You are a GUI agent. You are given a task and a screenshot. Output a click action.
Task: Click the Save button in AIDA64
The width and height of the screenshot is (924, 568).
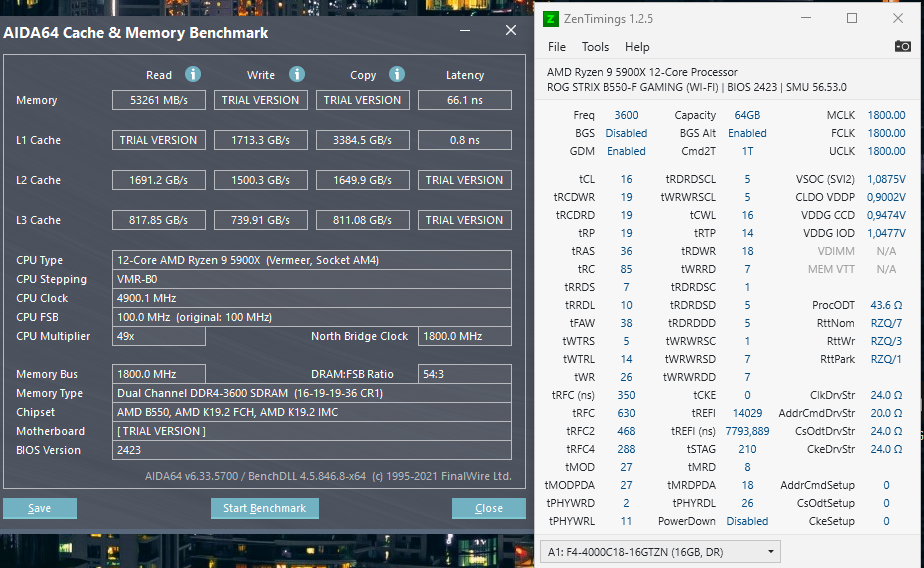39,508
